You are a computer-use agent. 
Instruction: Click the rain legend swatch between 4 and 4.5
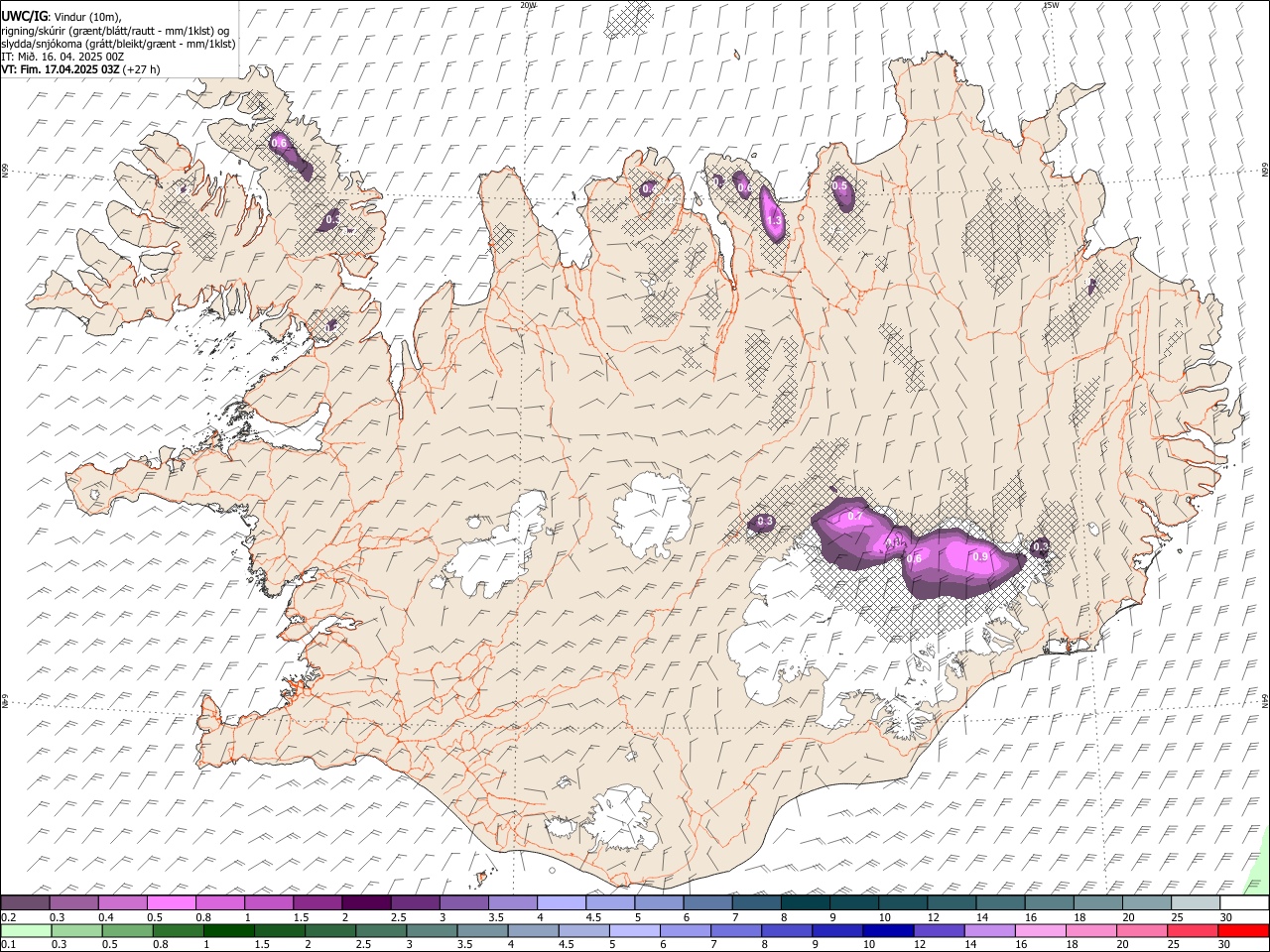pyautogui.click(x=534, y=930)
